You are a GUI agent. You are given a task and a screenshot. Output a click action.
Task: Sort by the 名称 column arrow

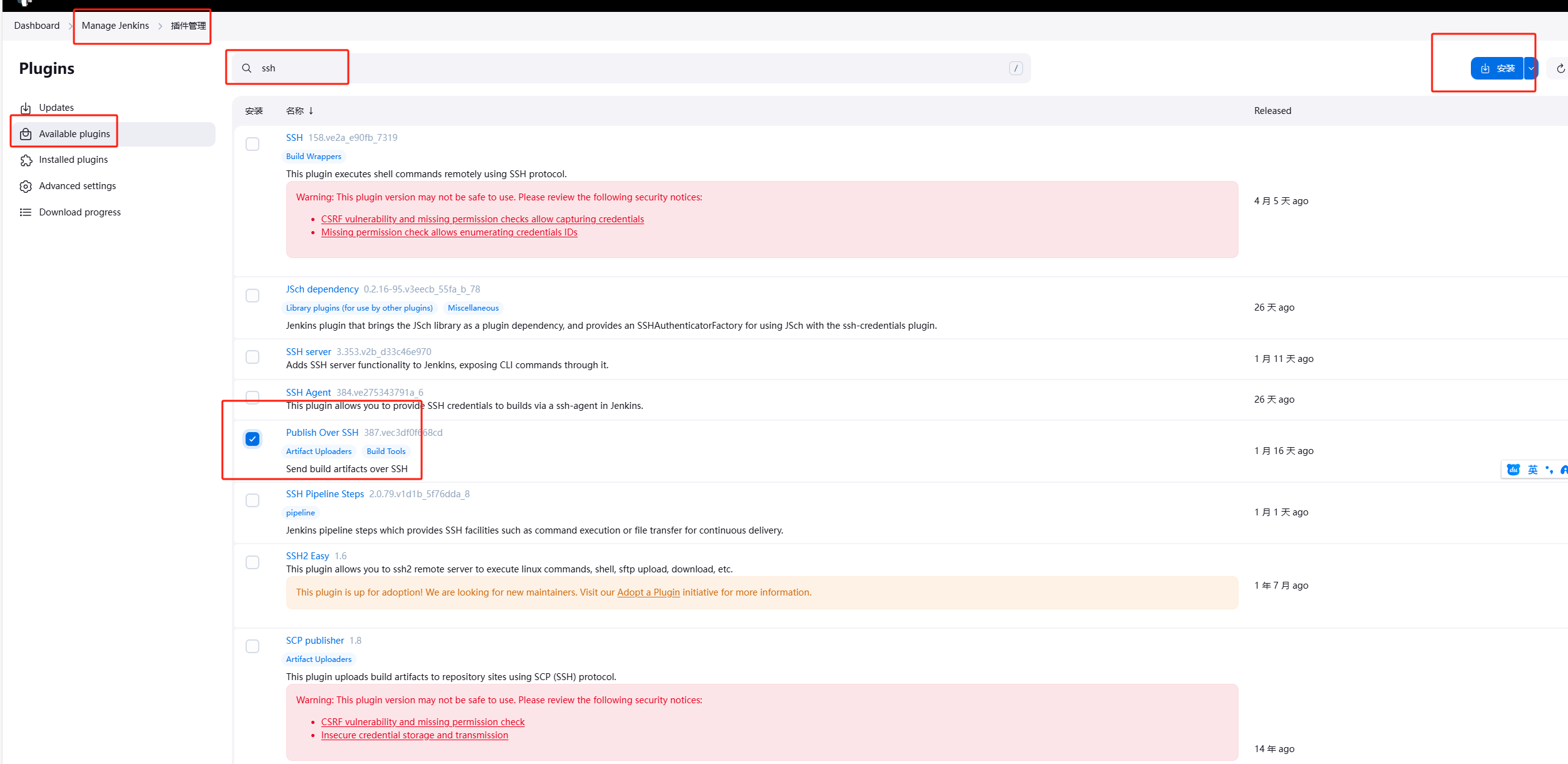311,111
